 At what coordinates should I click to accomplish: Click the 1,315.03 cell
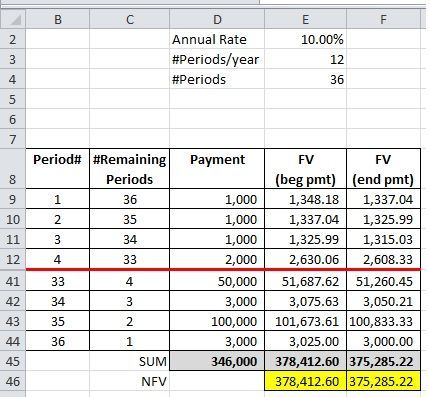(x=383, y=239)
